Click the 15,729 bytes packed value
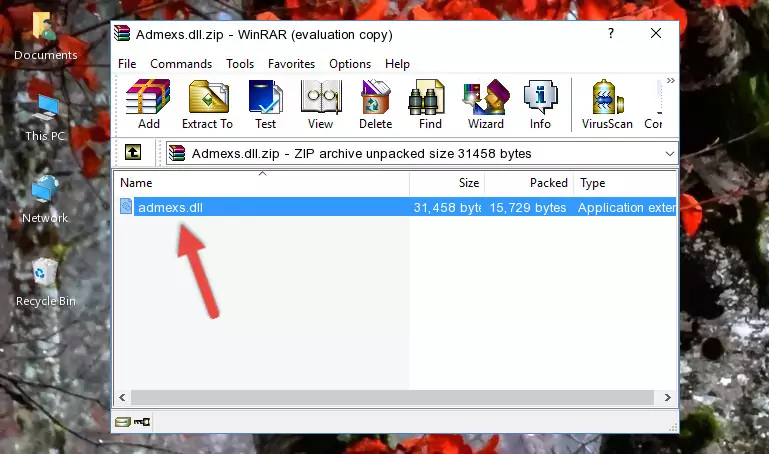Image resolution: width=769 pixels, height=454 pixels. pyautogui.click(x=528, y=207)
